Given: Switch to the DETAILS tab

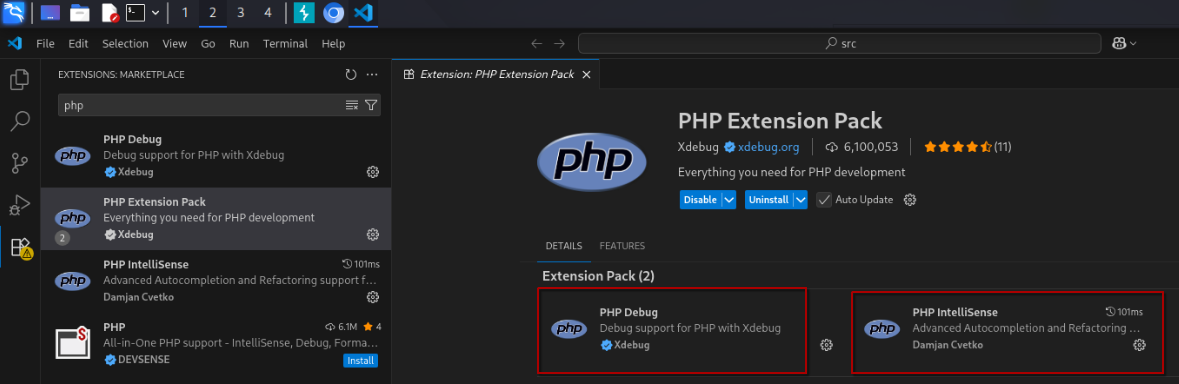Looking at the screenshot, I should (x=564, y=246).
